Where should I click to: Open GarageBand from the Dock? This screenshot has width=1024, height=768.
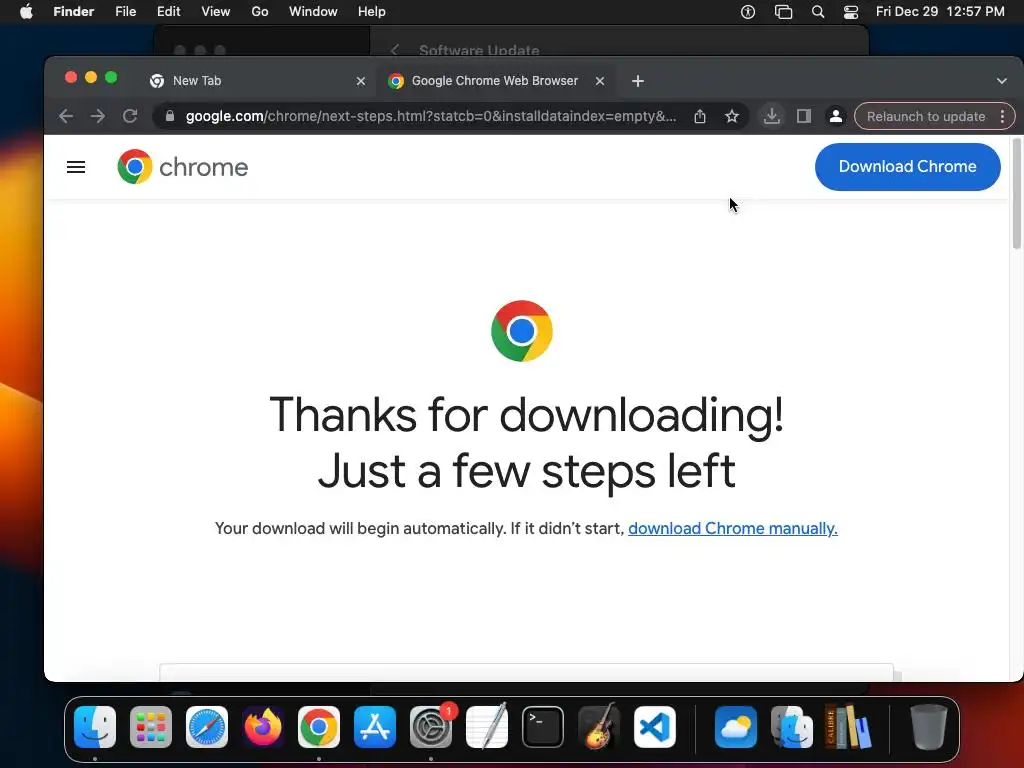tap(598, 727)
